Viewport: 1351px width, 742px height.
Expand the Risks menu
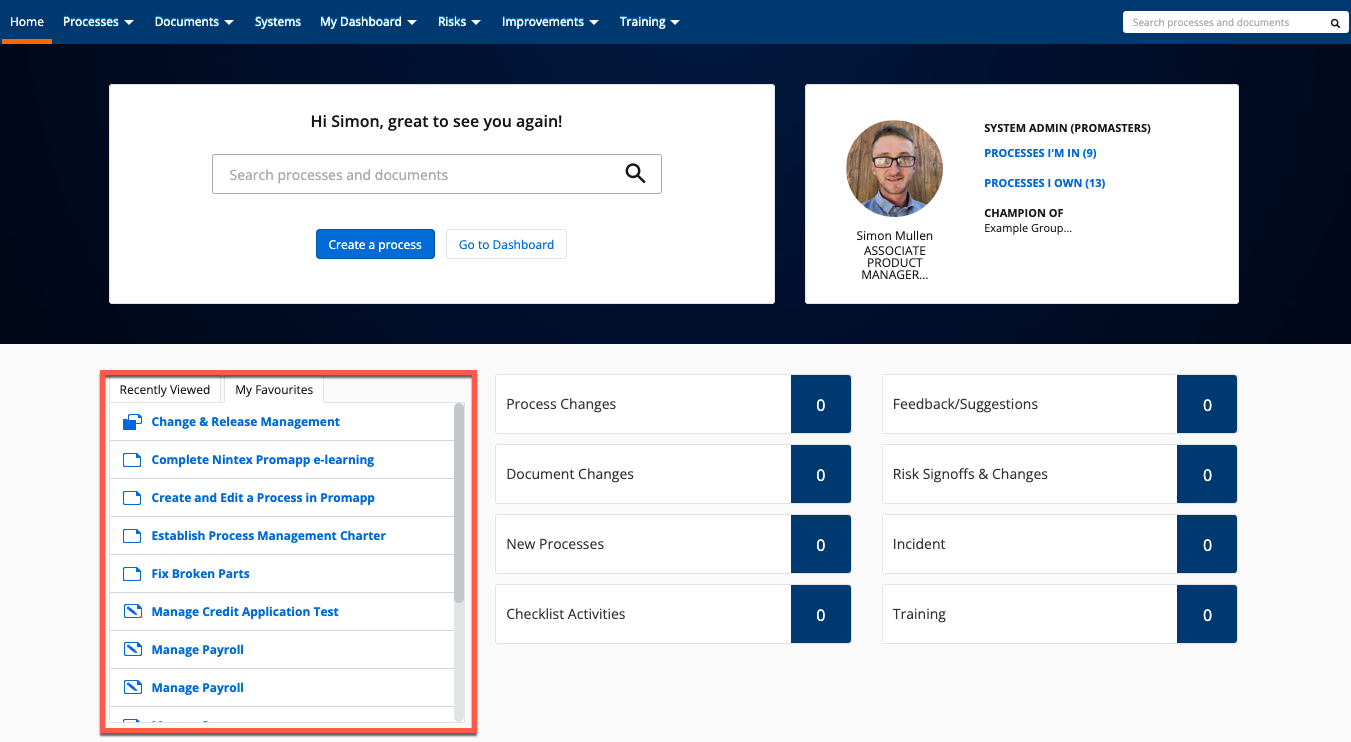pyautogui.click(x=459, y=22)
